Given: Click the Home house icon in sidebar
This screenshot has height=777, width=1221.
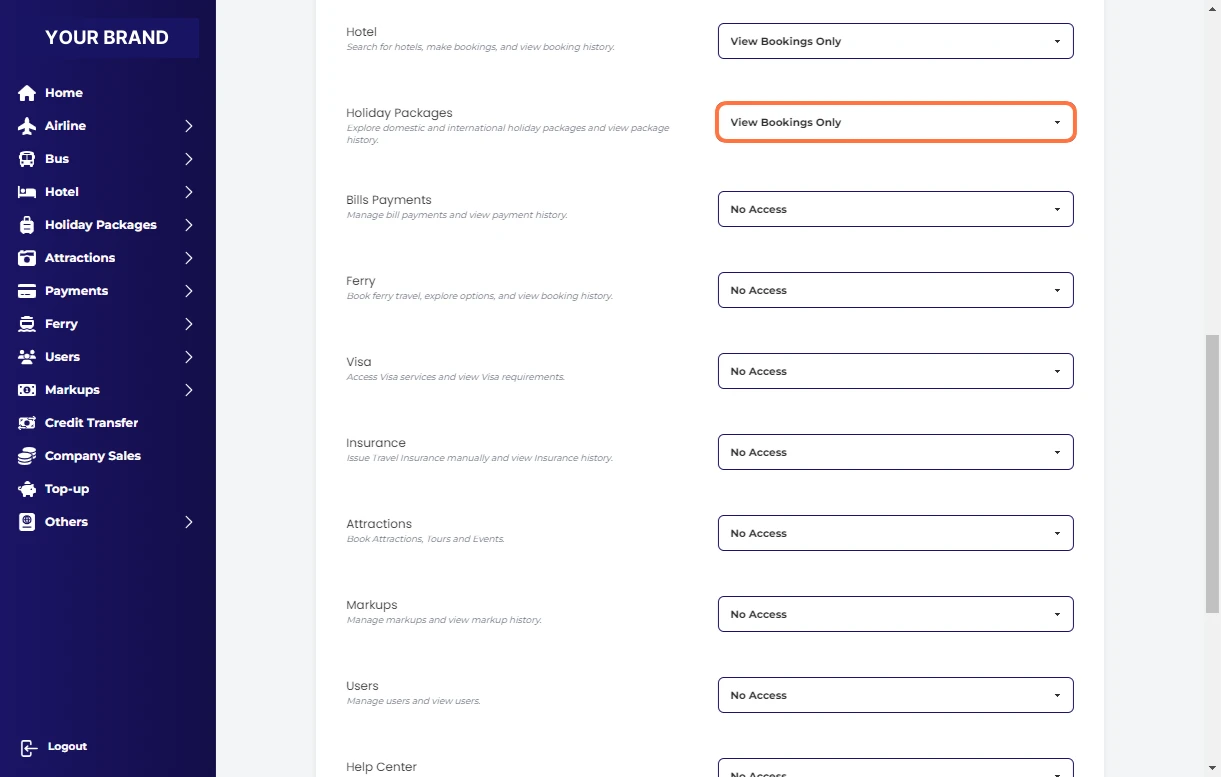Looking at the screenshot, I should 27,93.
